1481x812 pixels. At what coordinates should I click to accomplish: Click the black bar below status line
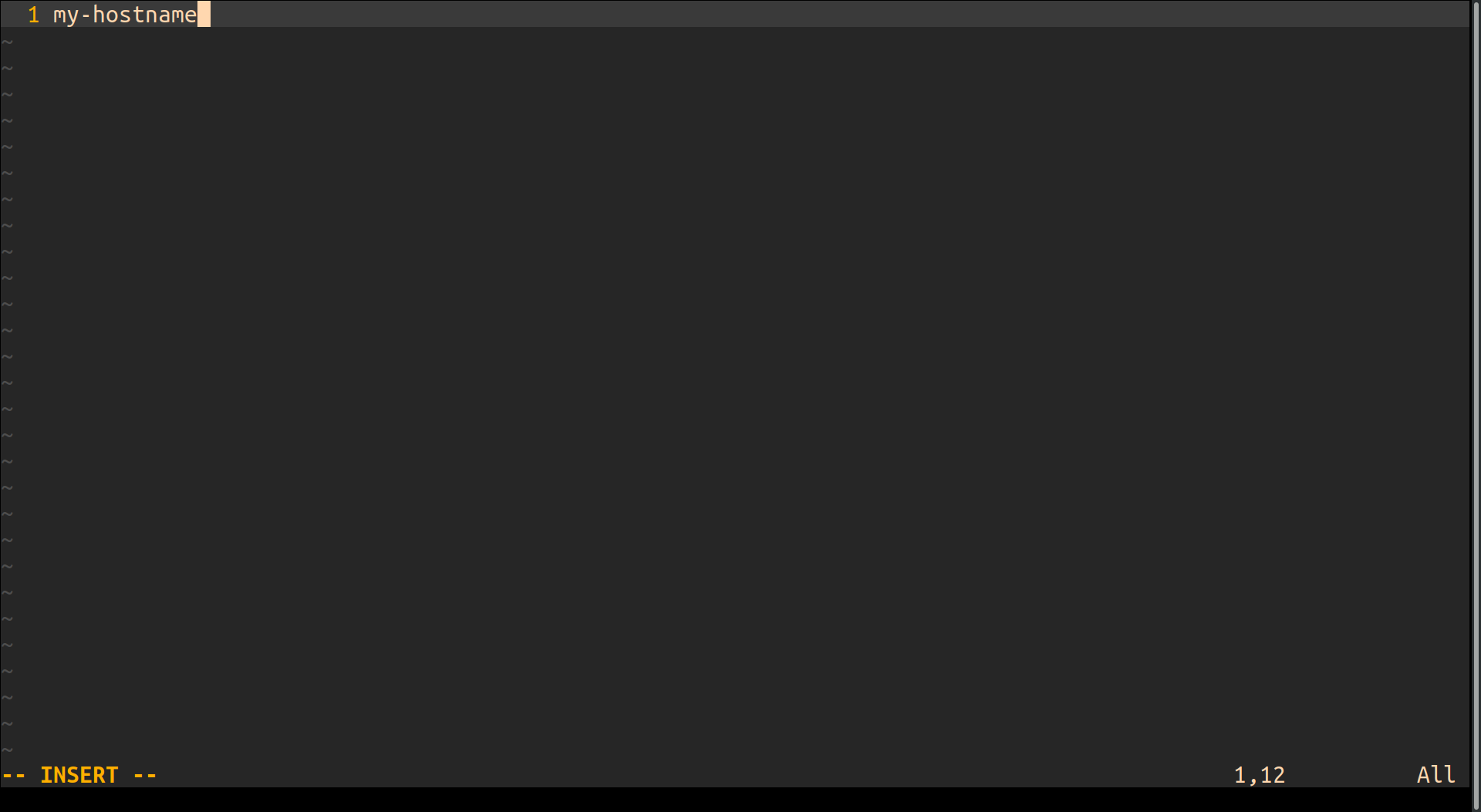point(737,800)
